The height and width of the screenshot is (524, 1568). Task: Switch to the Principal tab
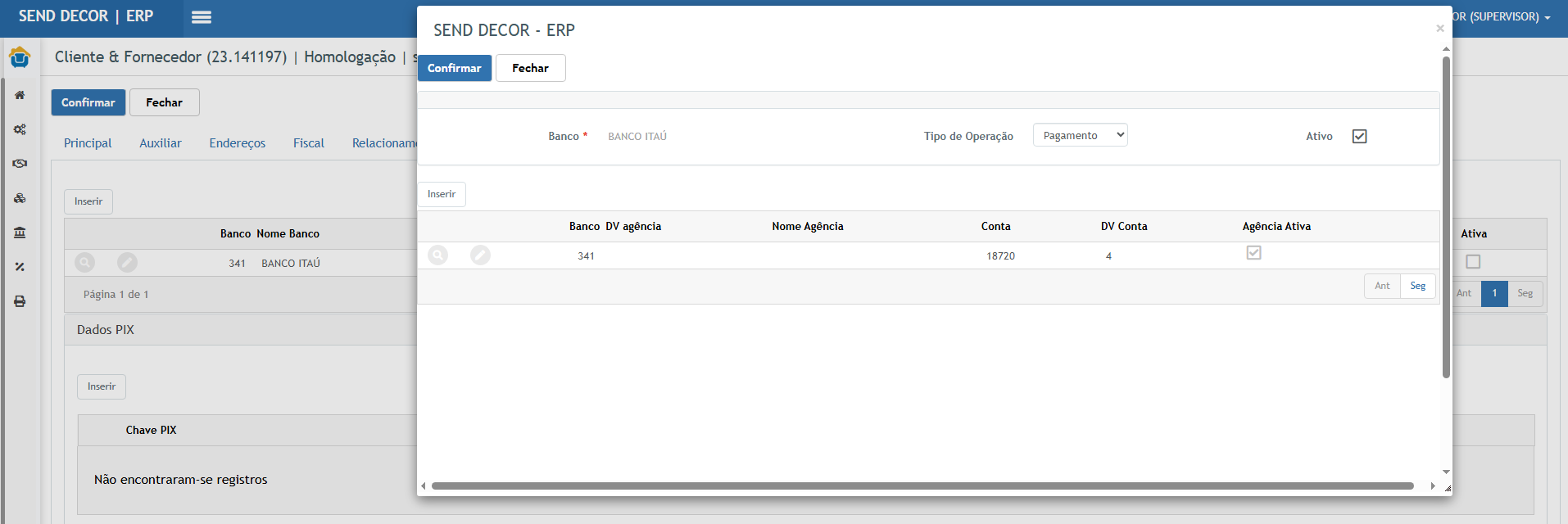point(88,143)
